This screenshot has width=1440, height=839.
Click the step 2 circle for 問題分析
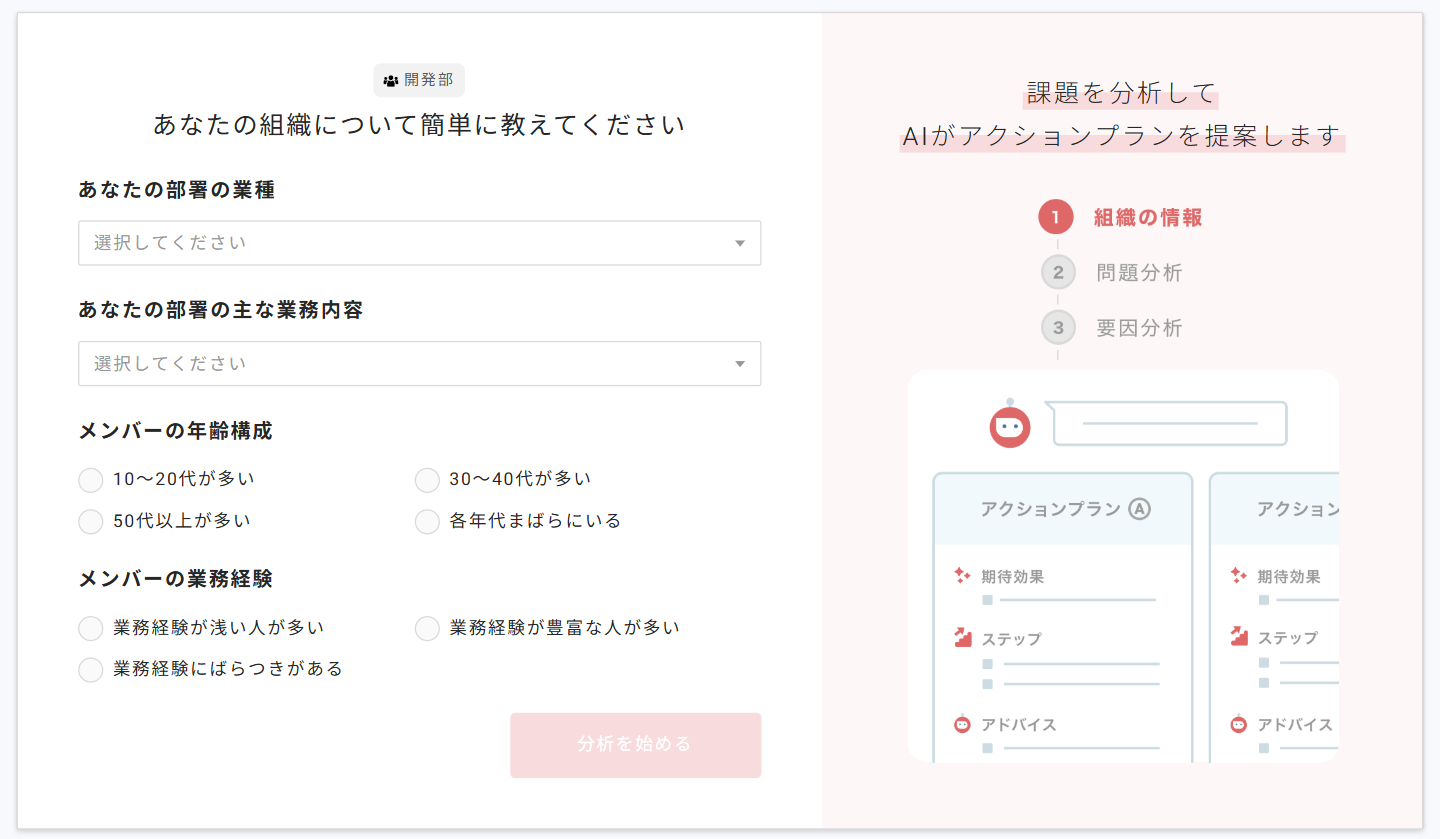pos(1057,272)
